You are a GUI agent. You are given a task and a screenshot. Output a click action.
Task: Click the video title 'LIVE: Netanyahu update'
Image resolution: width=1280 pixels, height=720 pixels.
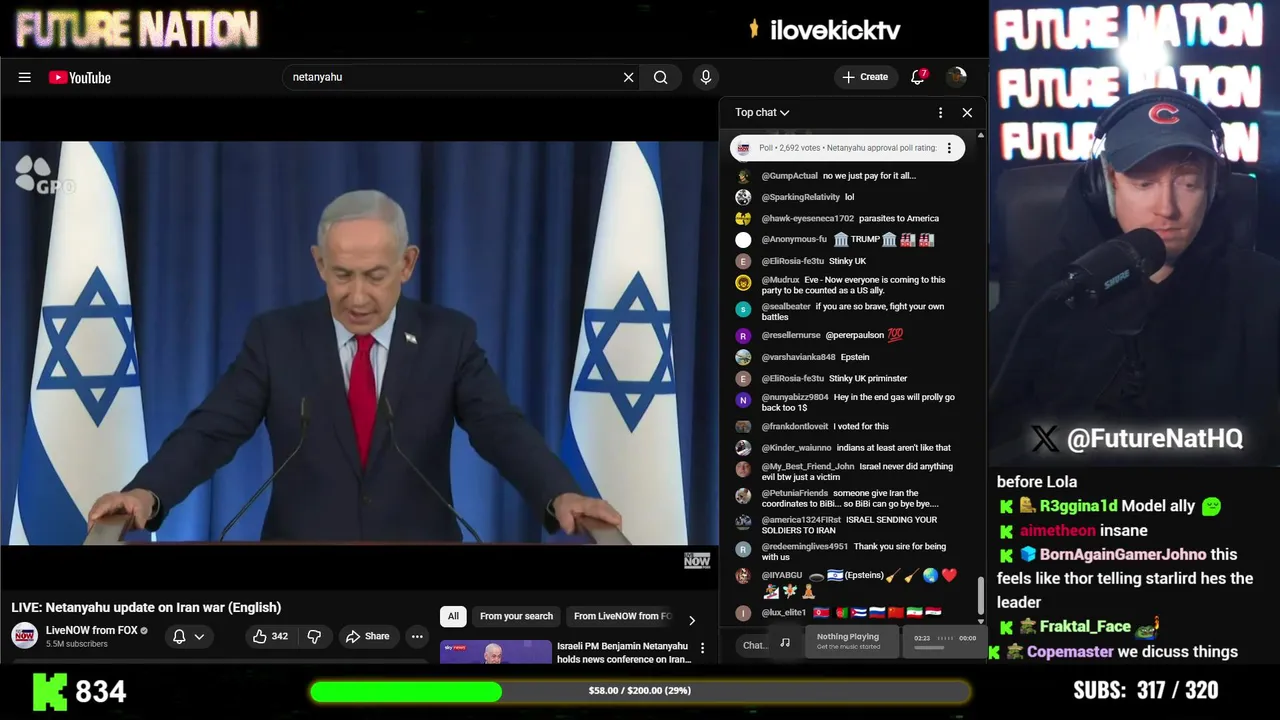point(146,607)
